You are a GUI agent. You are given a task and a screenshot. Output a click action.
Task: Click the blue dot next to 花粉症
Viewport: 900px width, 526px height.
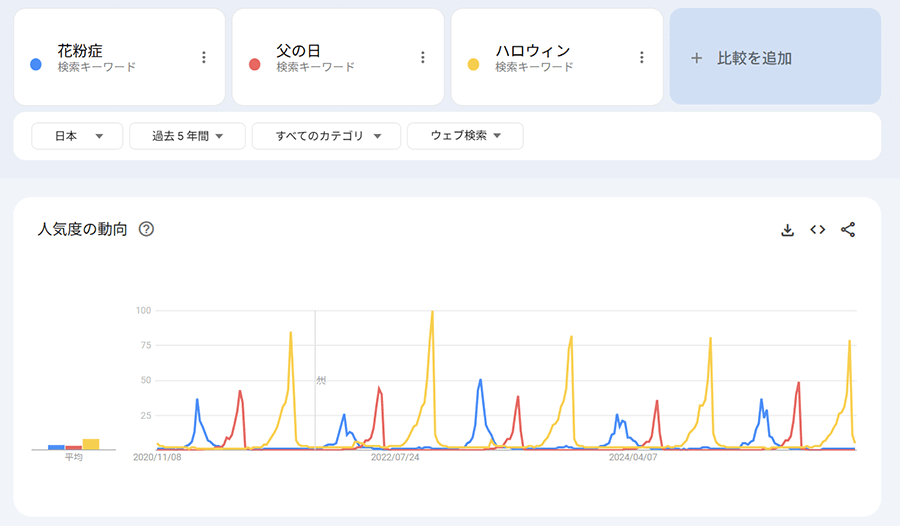(36, 65)
